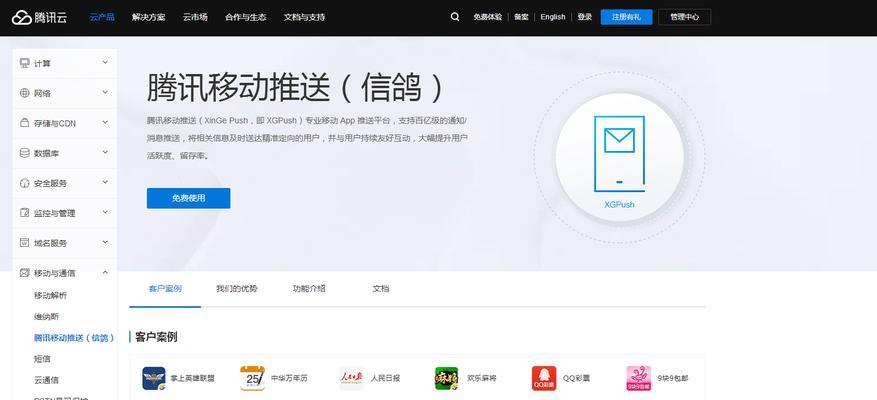Open the 9块9包邮 app icon
This screenshot has width=877, height=400.
click(639, 378)
